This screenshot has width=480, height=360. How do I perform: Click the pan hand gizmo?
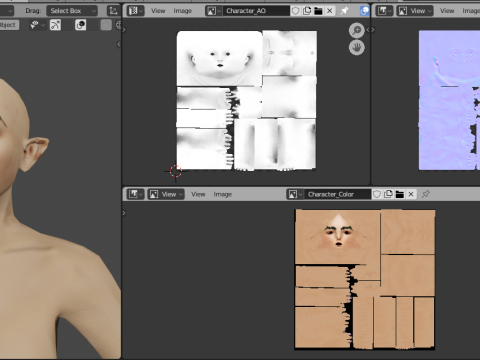pos(356,48)
